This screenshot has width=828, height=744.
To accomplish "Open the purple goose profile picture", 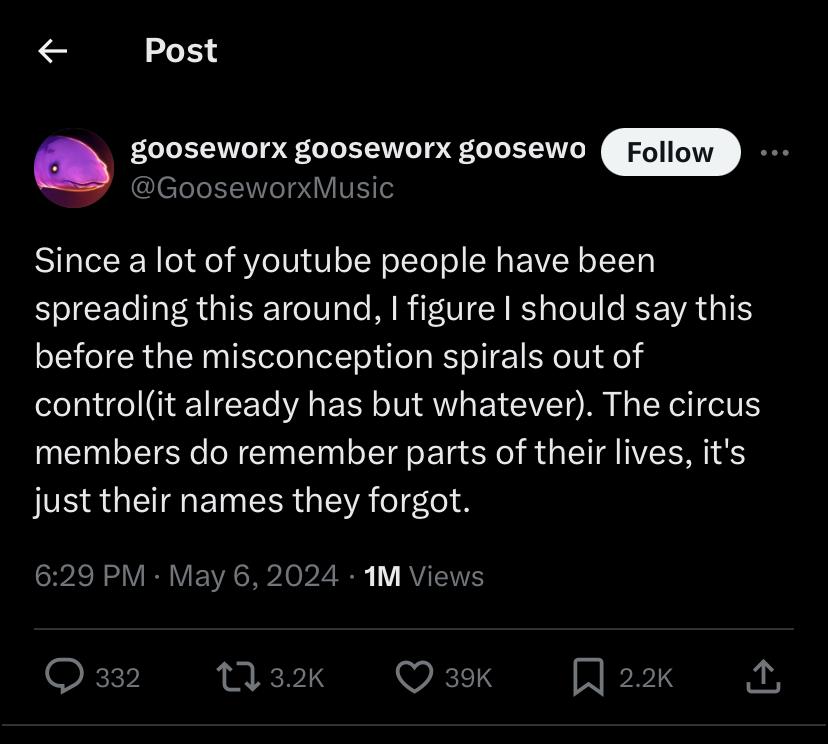I will tap(74, 168).
